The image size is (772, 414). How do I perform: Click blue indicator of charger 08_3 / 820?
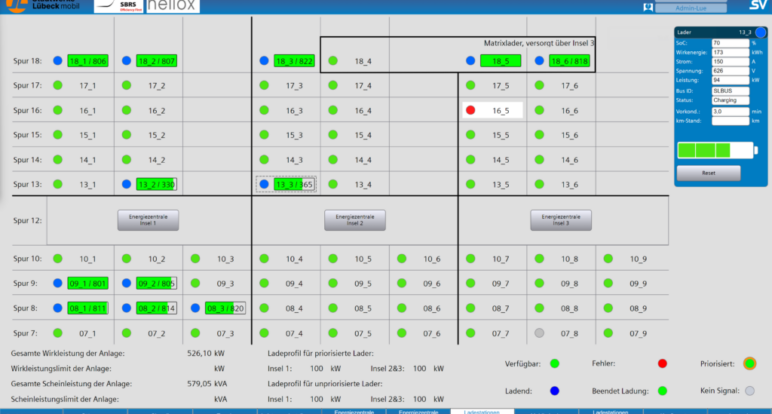click(194, 308)
